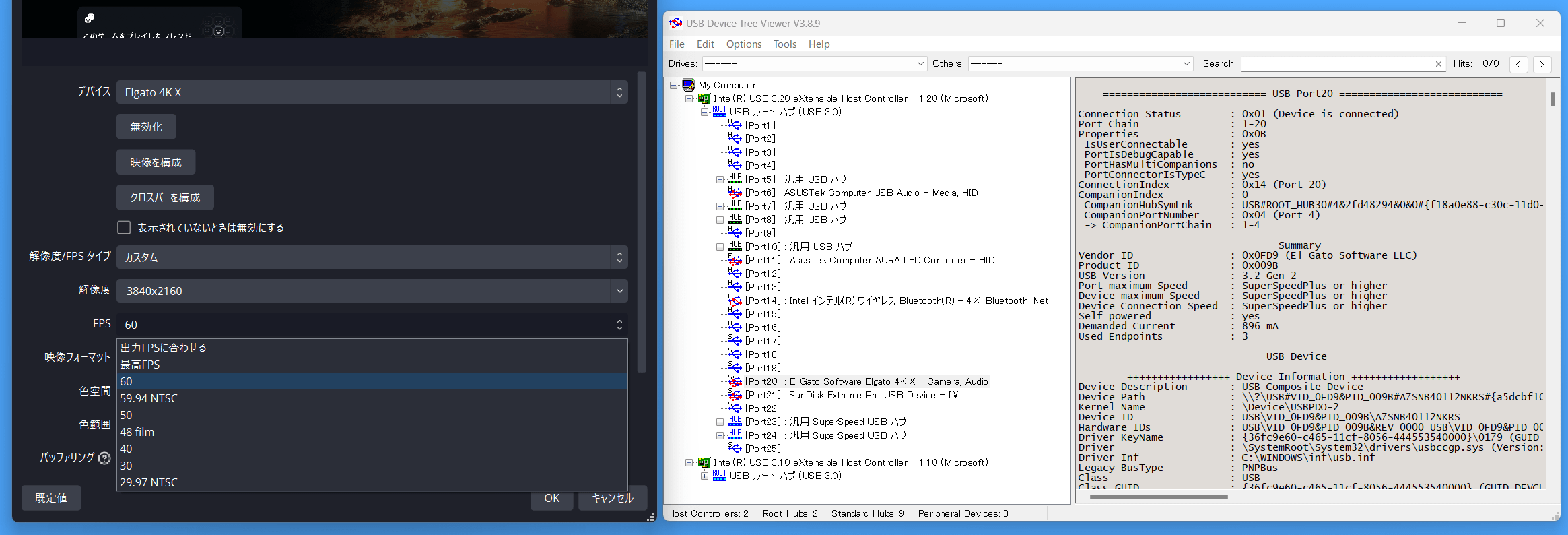Click the device icon of Port11 AURA LED Controller
Viewport: 1568px width, 535px height.
735,259
